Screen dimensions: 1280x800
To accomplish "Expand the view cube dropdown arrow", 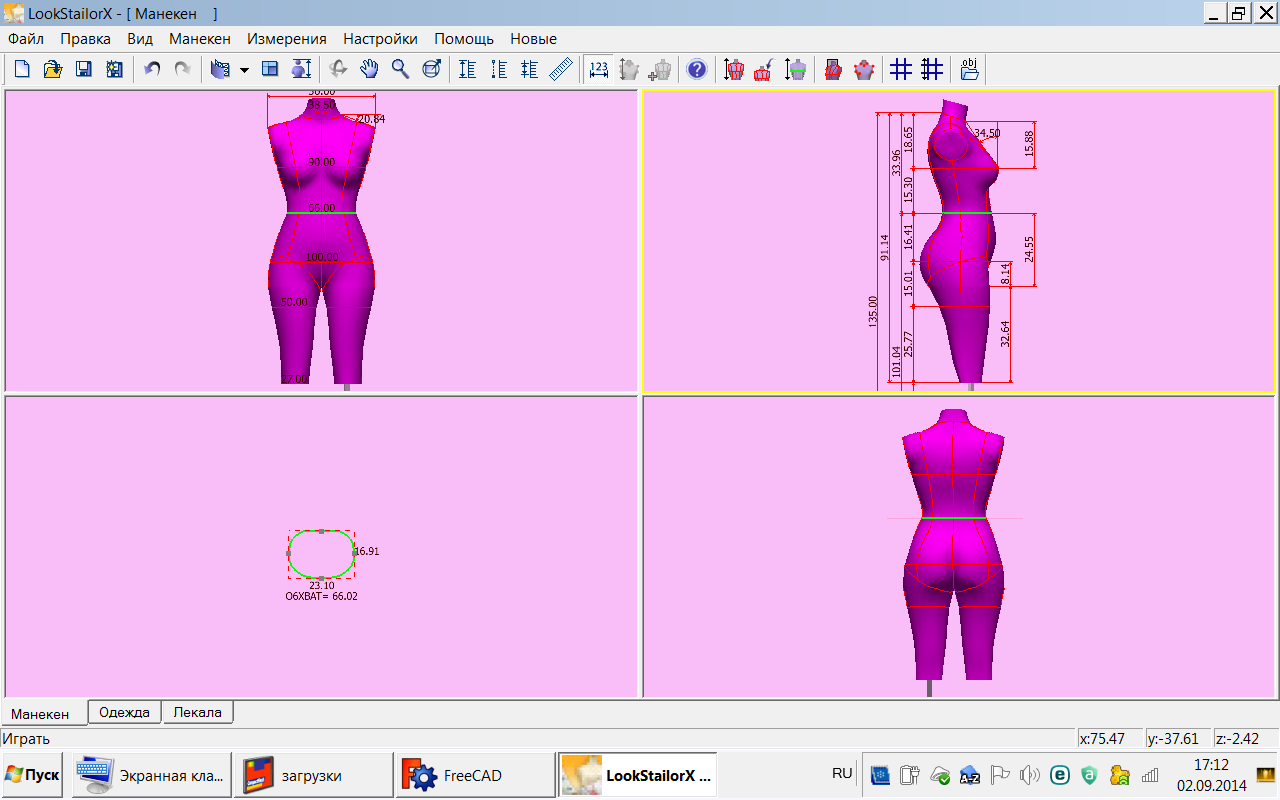I will click(x=244, y=70).
